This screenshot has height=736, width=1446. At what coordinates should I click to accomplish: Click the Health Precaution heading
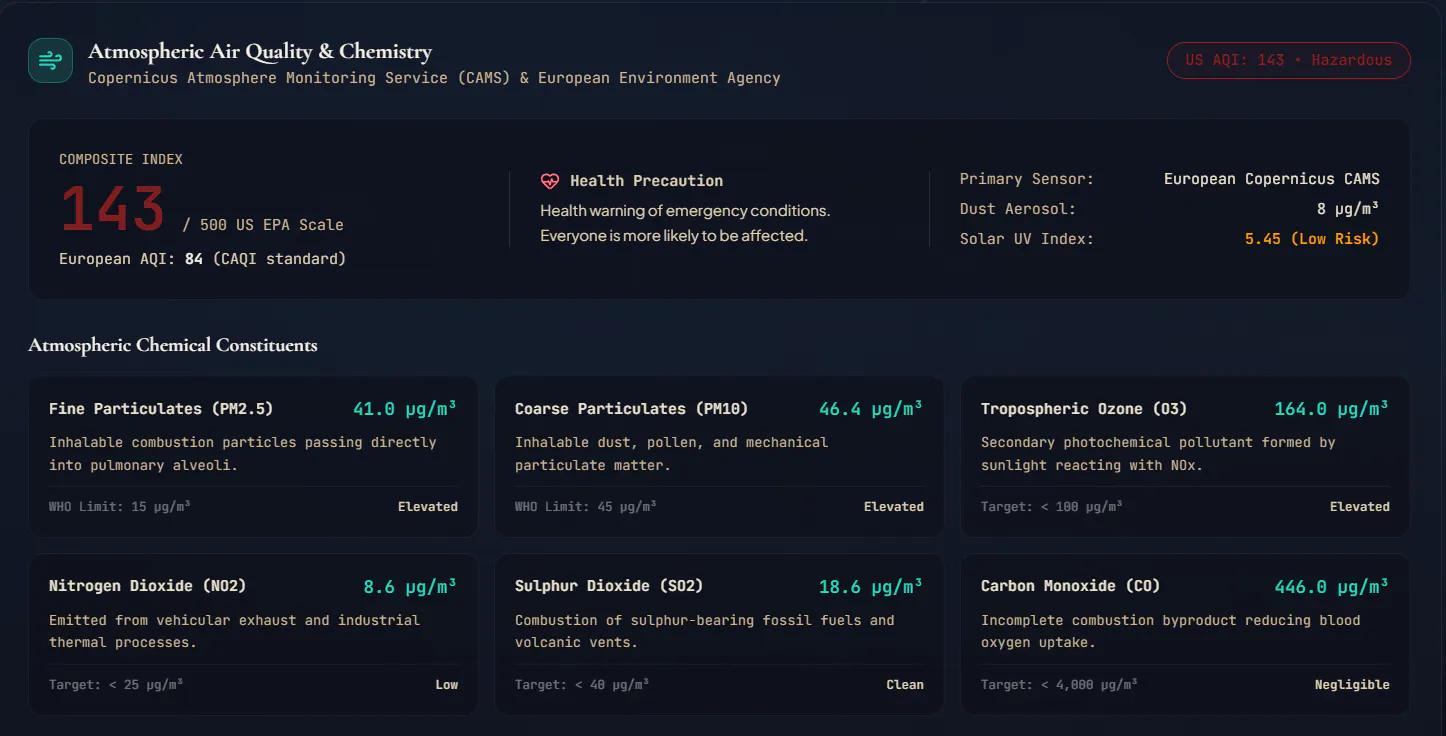pyautogui.click(x=646, y=181)
